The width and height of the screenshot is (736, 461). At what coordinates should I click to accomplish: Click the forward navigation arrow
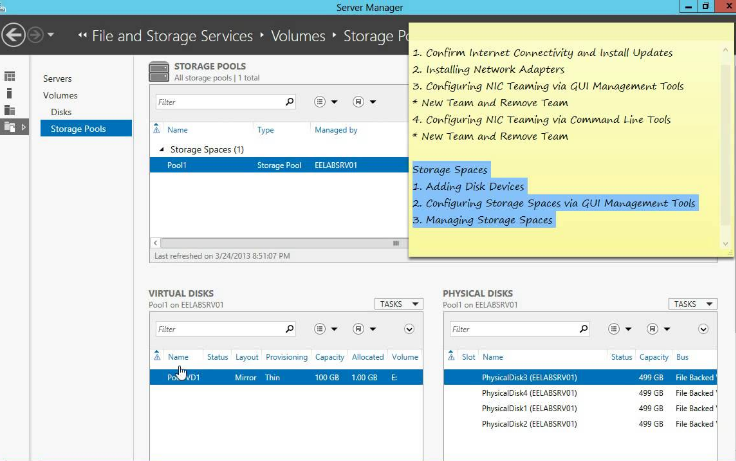(x=35, y=35)
